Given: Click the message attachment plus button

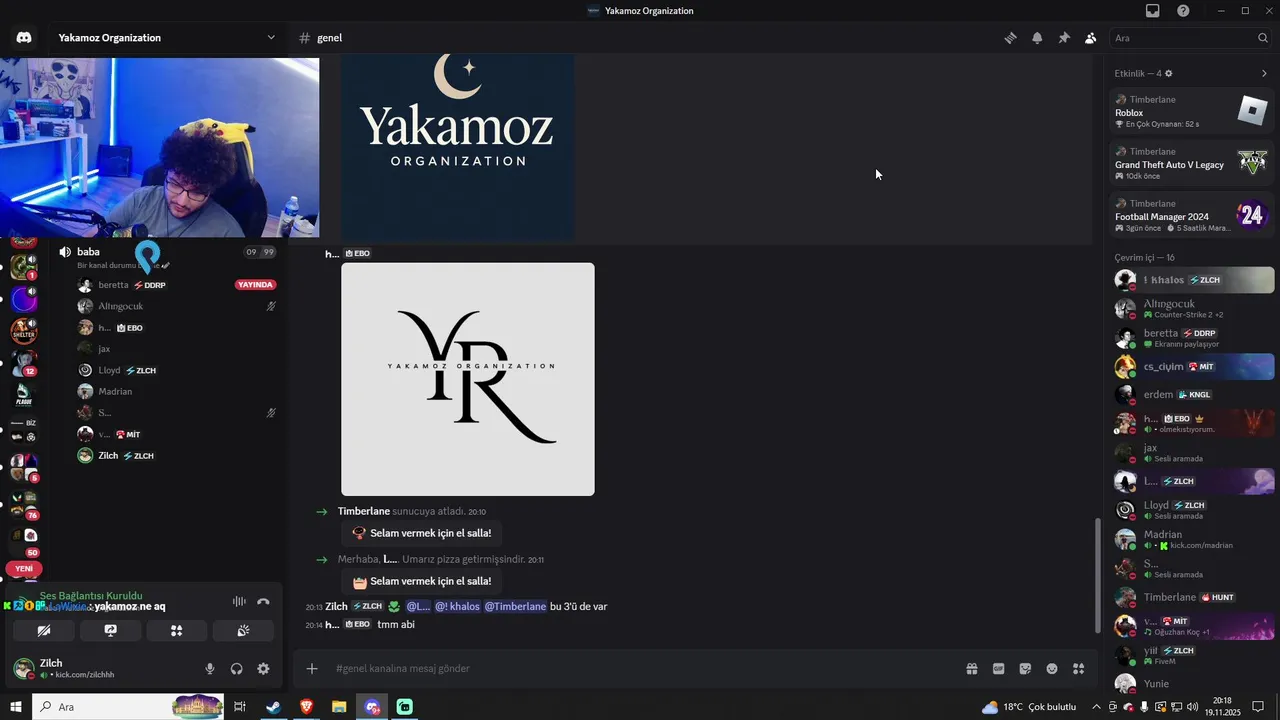Looking at the screenshot, I should [x=312, y=669].
